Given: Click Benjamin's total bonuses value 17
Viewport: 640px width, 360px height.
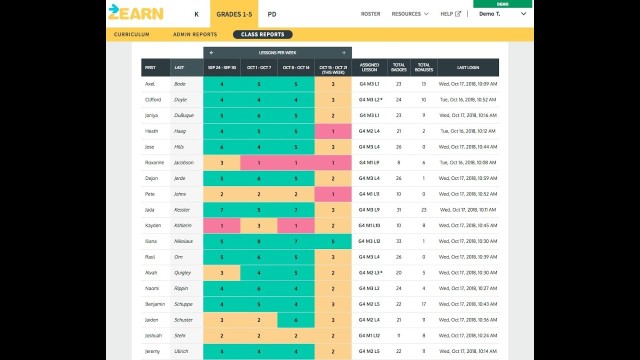Looking at the screenshot, I should tap(424, 304).
